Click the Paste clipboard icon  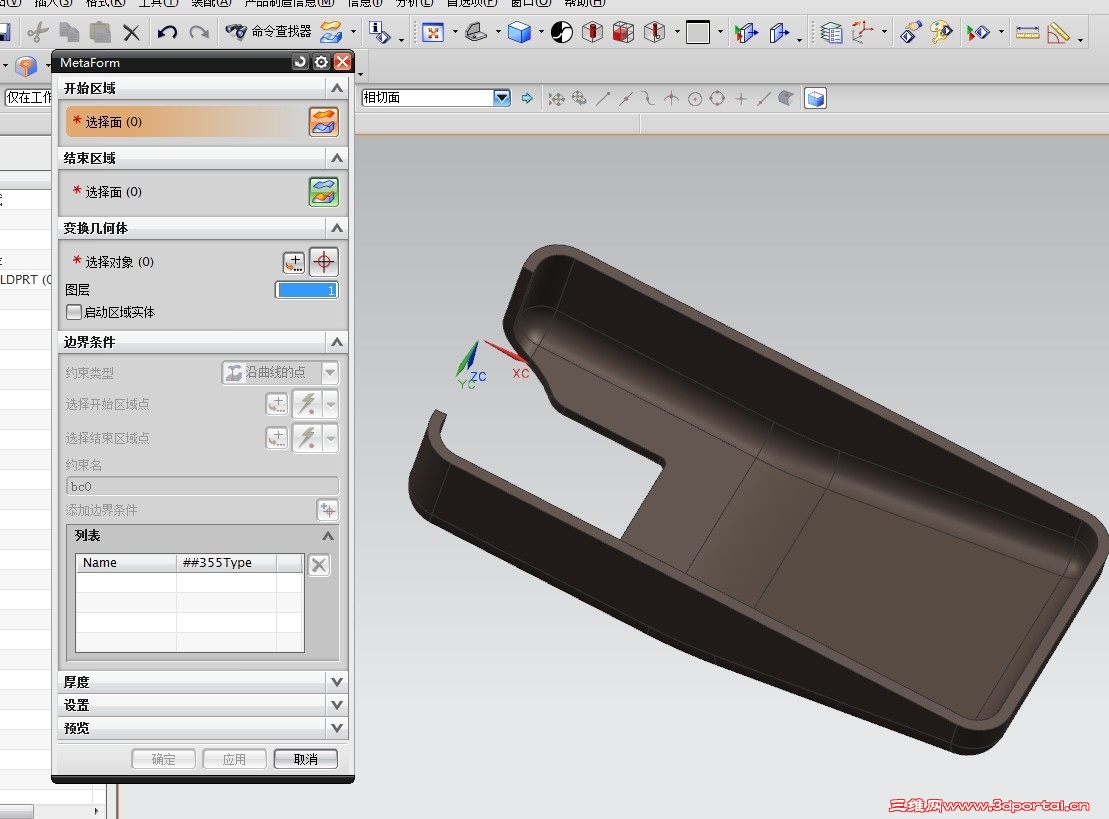tap(100, 32)
